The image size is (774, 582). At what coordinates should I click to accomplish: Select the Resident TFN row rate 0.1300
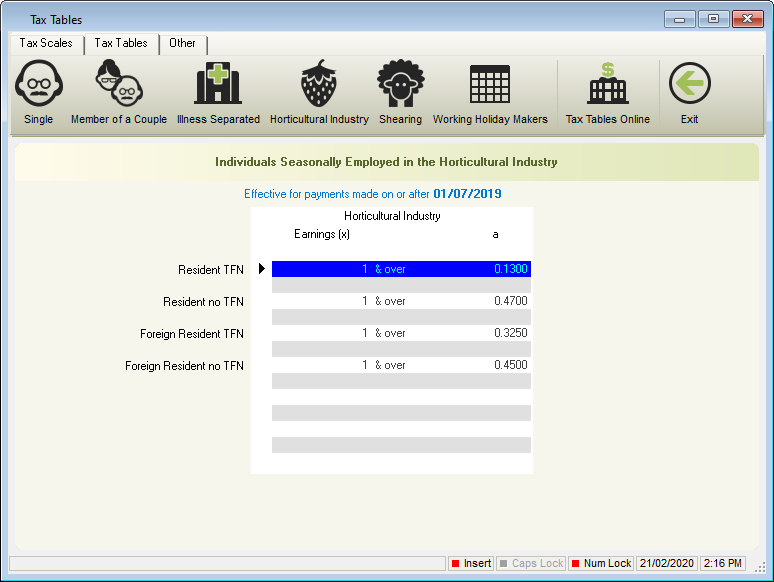(x=511, y=269)
